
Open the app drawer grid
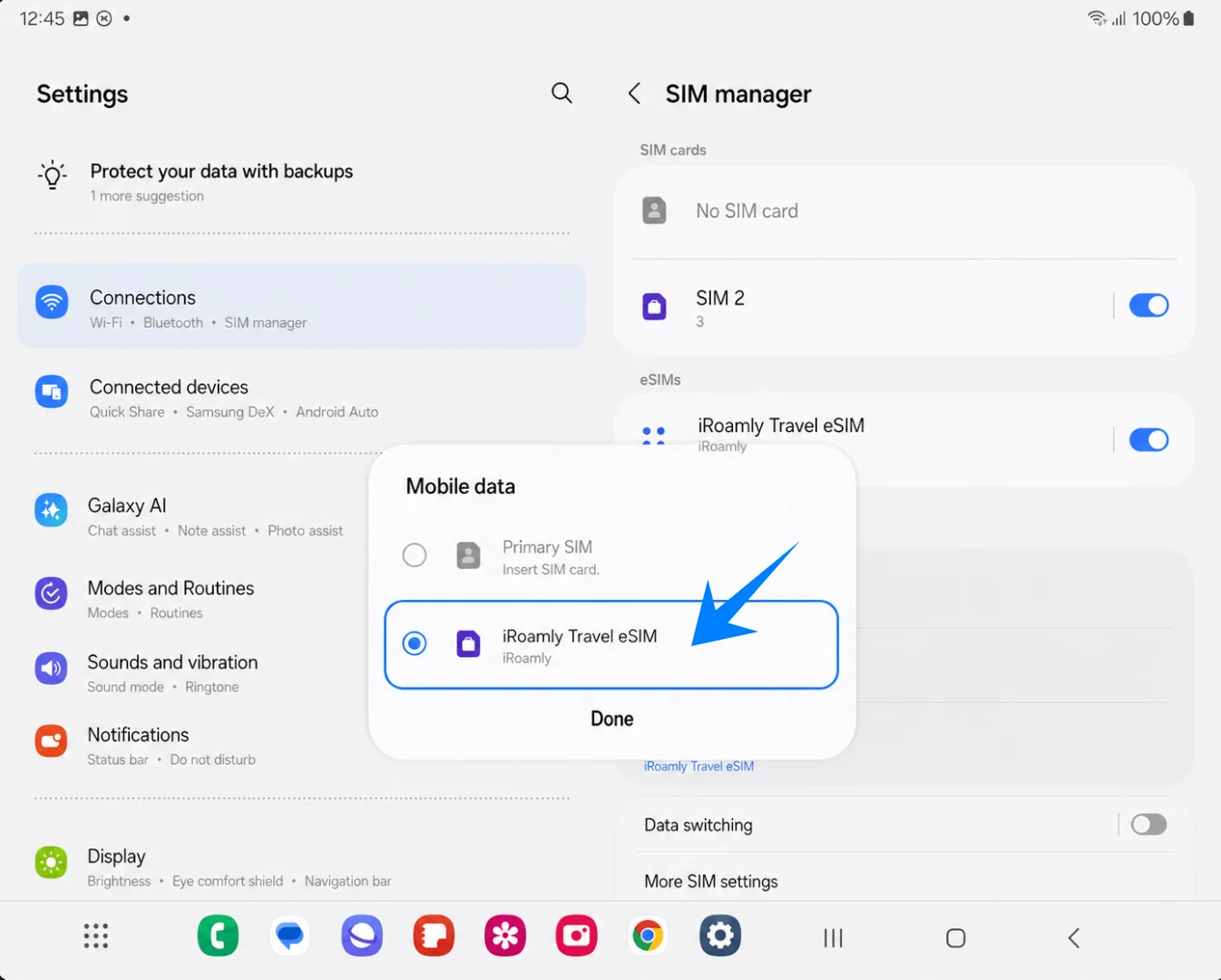tap(96, 936)
